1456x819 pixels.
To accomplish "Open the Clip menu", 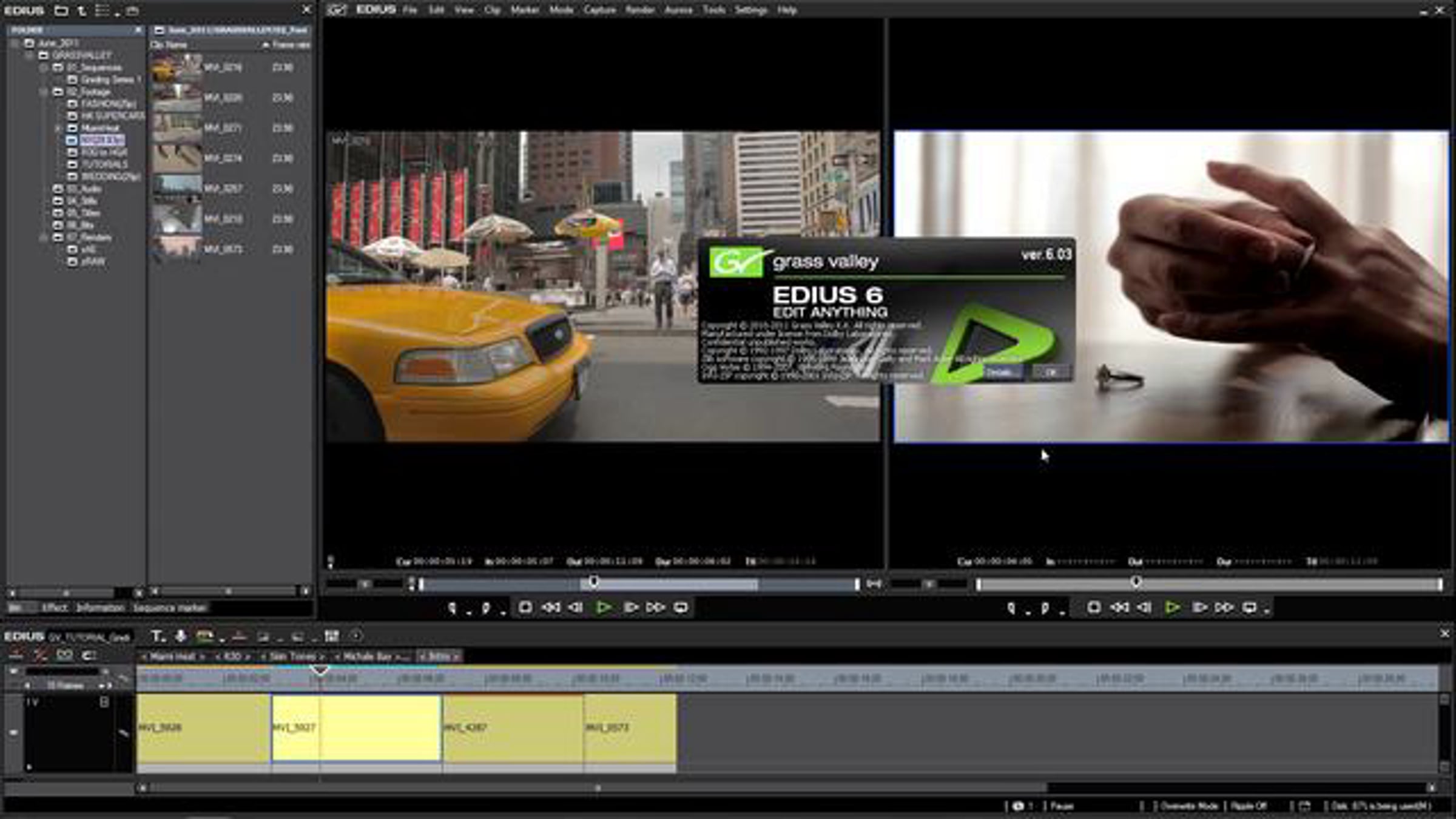I will tap(492, 10).
